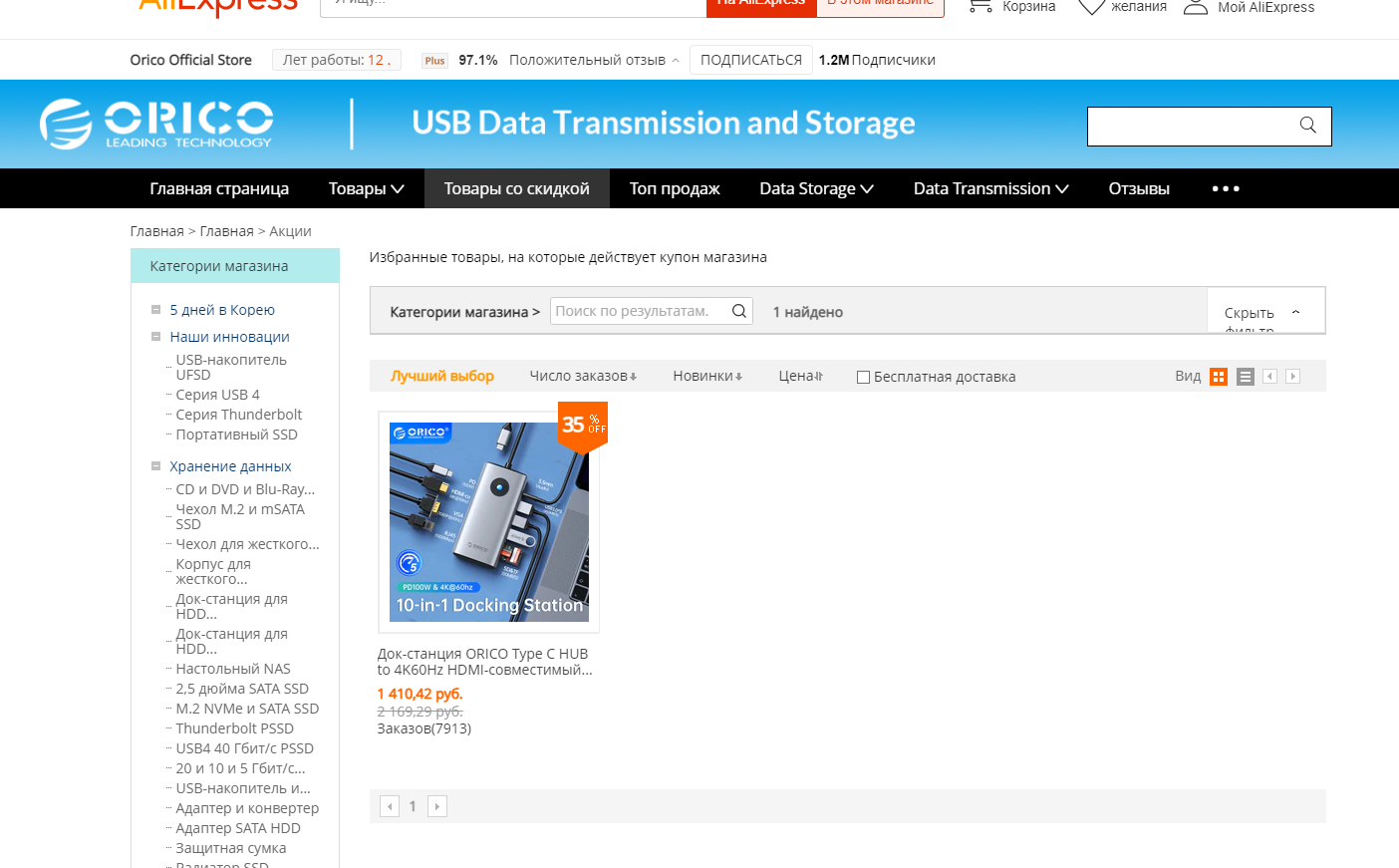Click the bottom pagination next arrow

[x=437, y=806]
